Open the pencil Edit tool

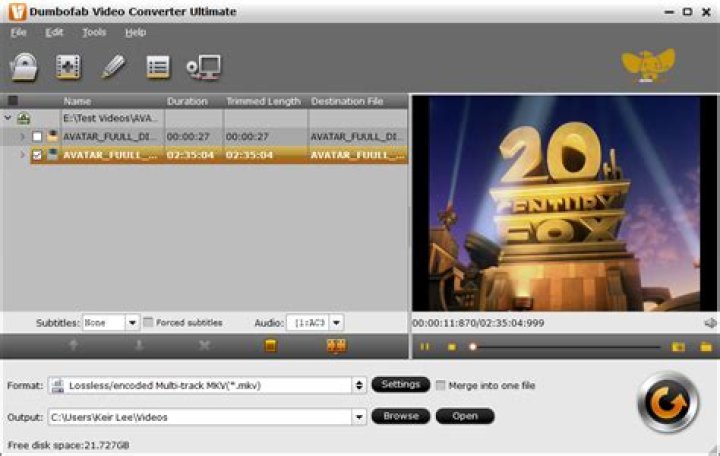(113, 67)
